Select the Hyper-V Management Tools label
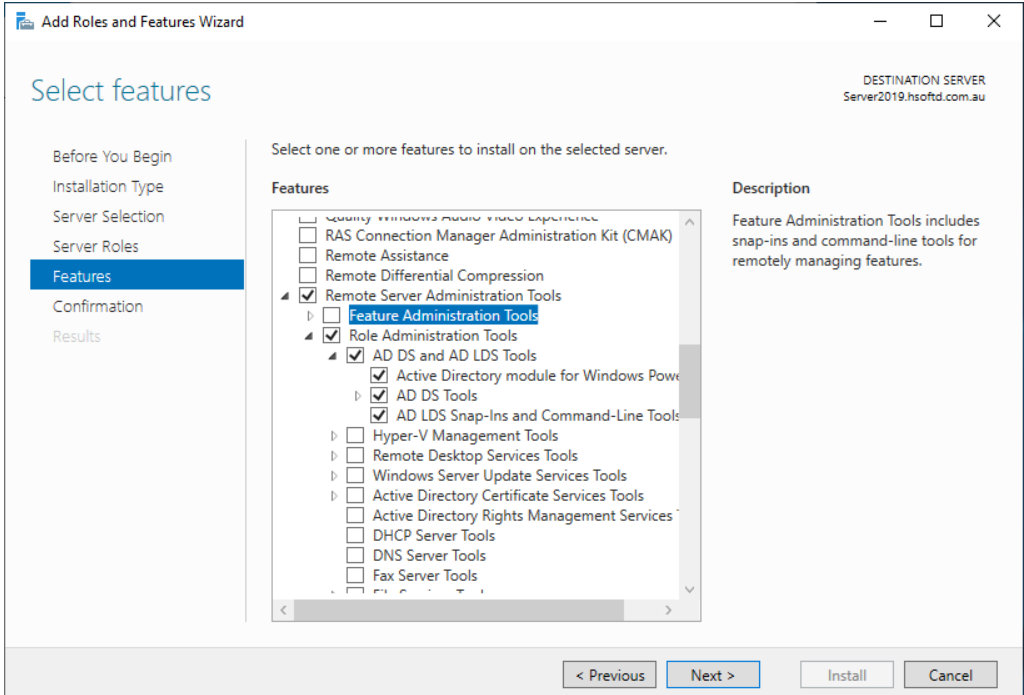The width and height of the screenshot is (1024, 695). pyautogui.click(x=465, y=436)
